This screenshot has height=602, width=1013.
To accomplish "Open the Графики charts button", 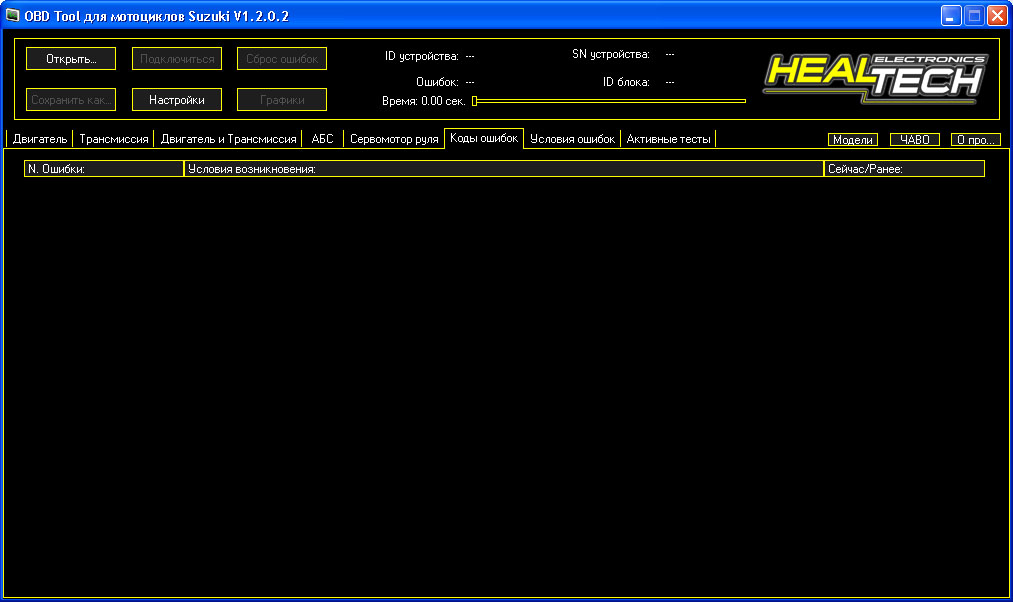I will point(282,100).
